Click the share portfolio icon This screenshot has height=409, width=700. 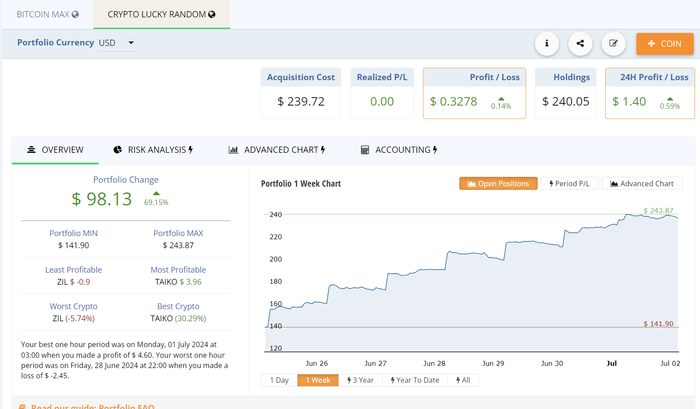(x=580, y=43)
